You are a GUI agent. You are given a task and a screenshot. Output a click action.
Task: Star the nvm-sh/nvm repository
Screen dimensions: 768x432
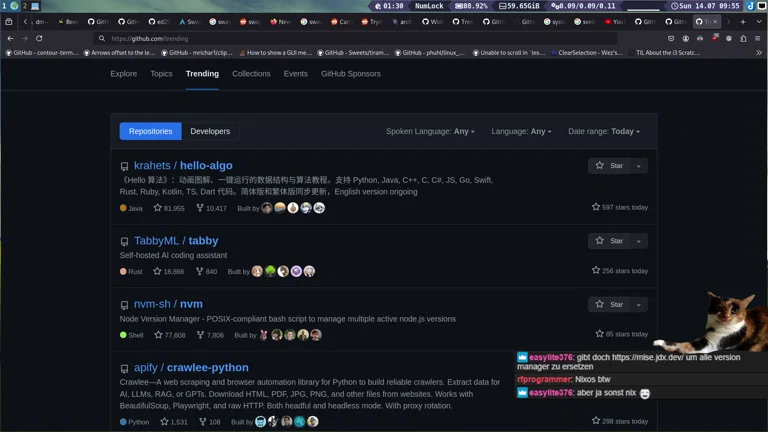pos(610,304)
